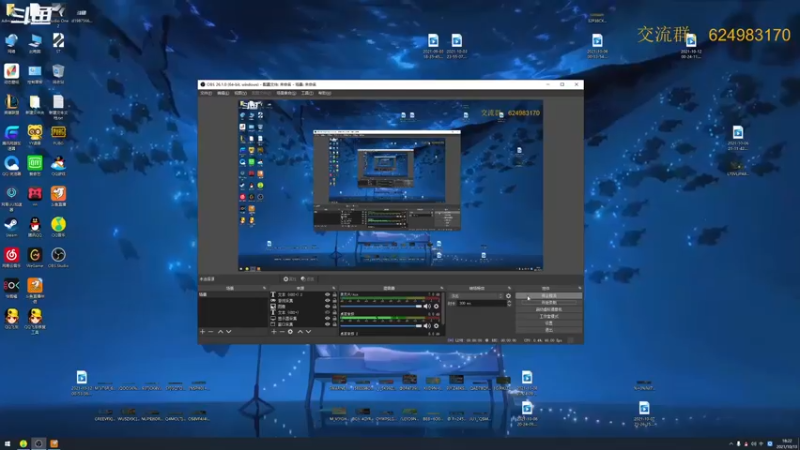Viewport: 800px width, 450px height.
Task: Open Tencent QQ penguin desktop icon
Action: point(35,227)
